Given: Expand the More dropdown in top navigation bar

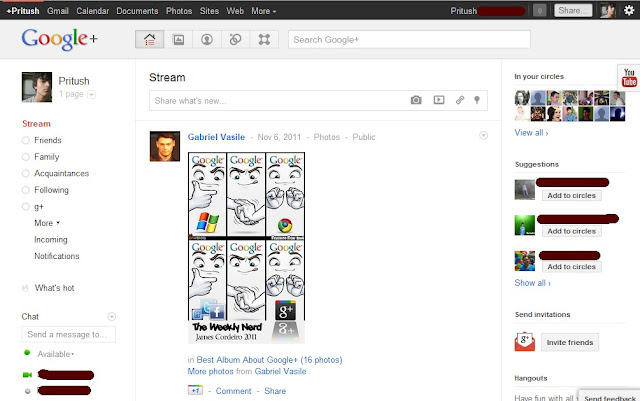Looking at the screenshot, I should click(x=264, y=11).
